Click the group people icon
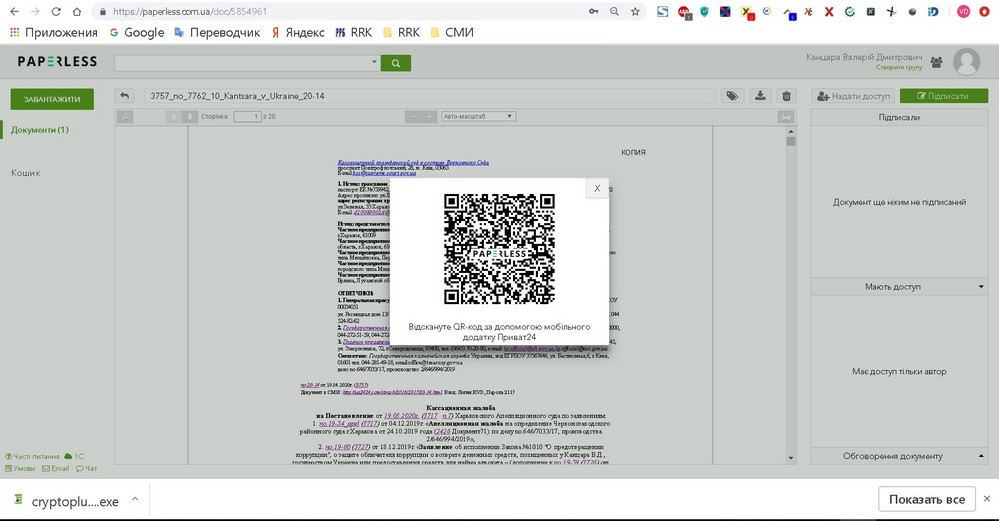Viewport: 999px width, 521px height. tap(936, 62)
